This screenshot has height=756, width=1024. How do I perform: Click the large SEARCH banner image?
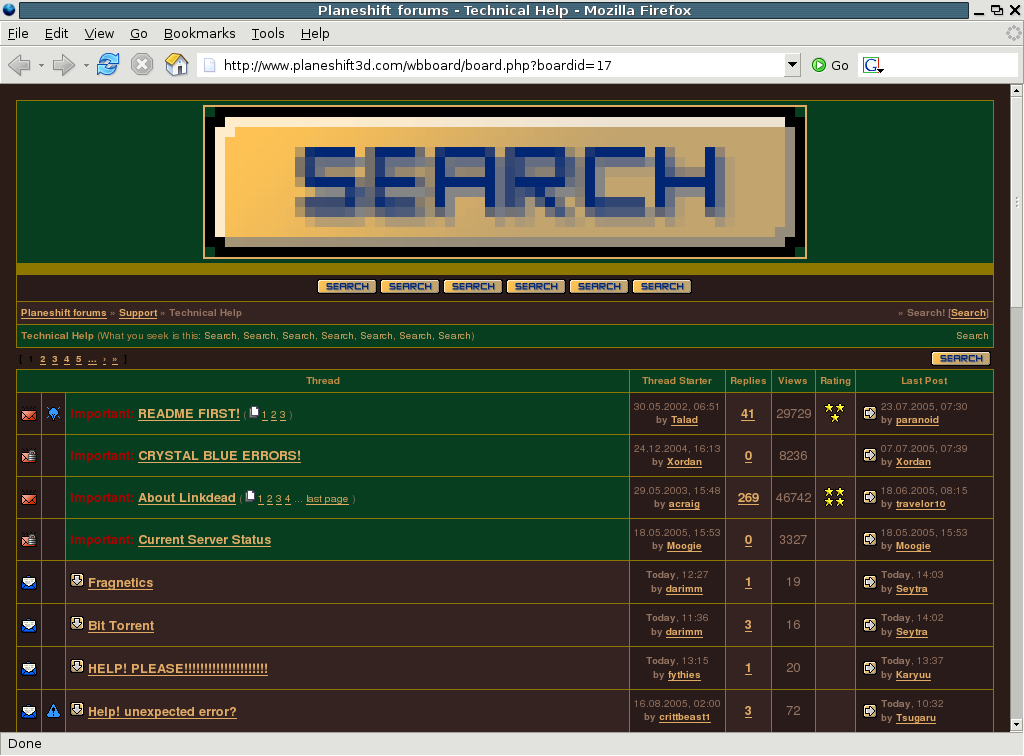(505, 182)
